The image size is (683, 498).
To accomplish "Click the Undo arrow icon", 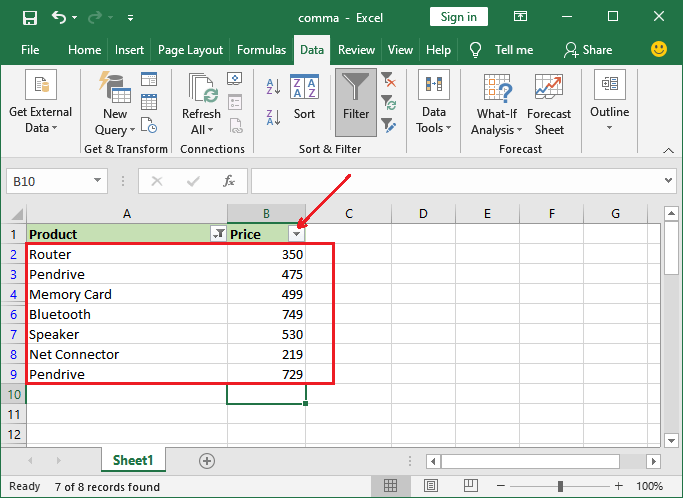I will pyautogui.click(x=59, y=17).
